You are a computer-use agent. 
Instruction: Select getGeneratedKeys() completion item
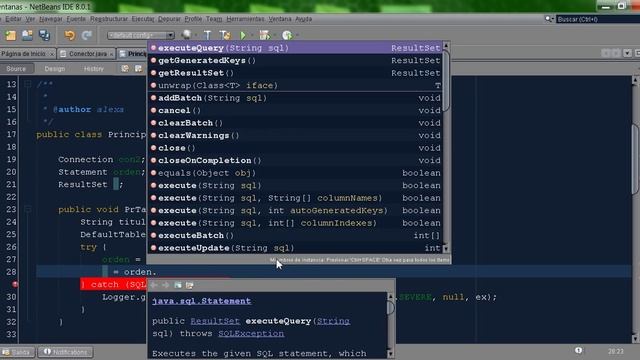[295, 60]
